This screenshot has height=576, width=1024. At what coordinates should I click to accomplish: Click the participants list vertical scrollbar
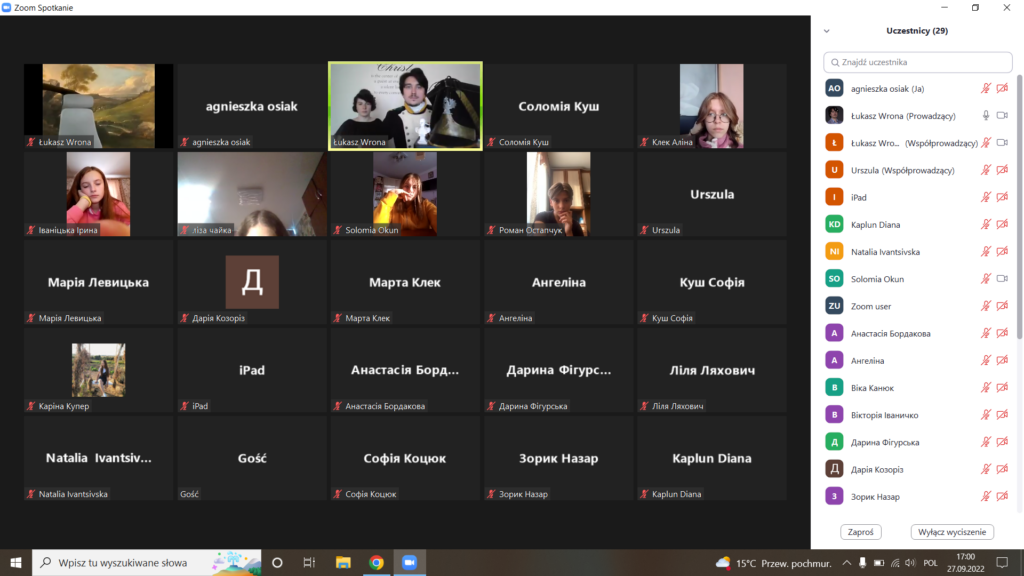click(1019, 200)
